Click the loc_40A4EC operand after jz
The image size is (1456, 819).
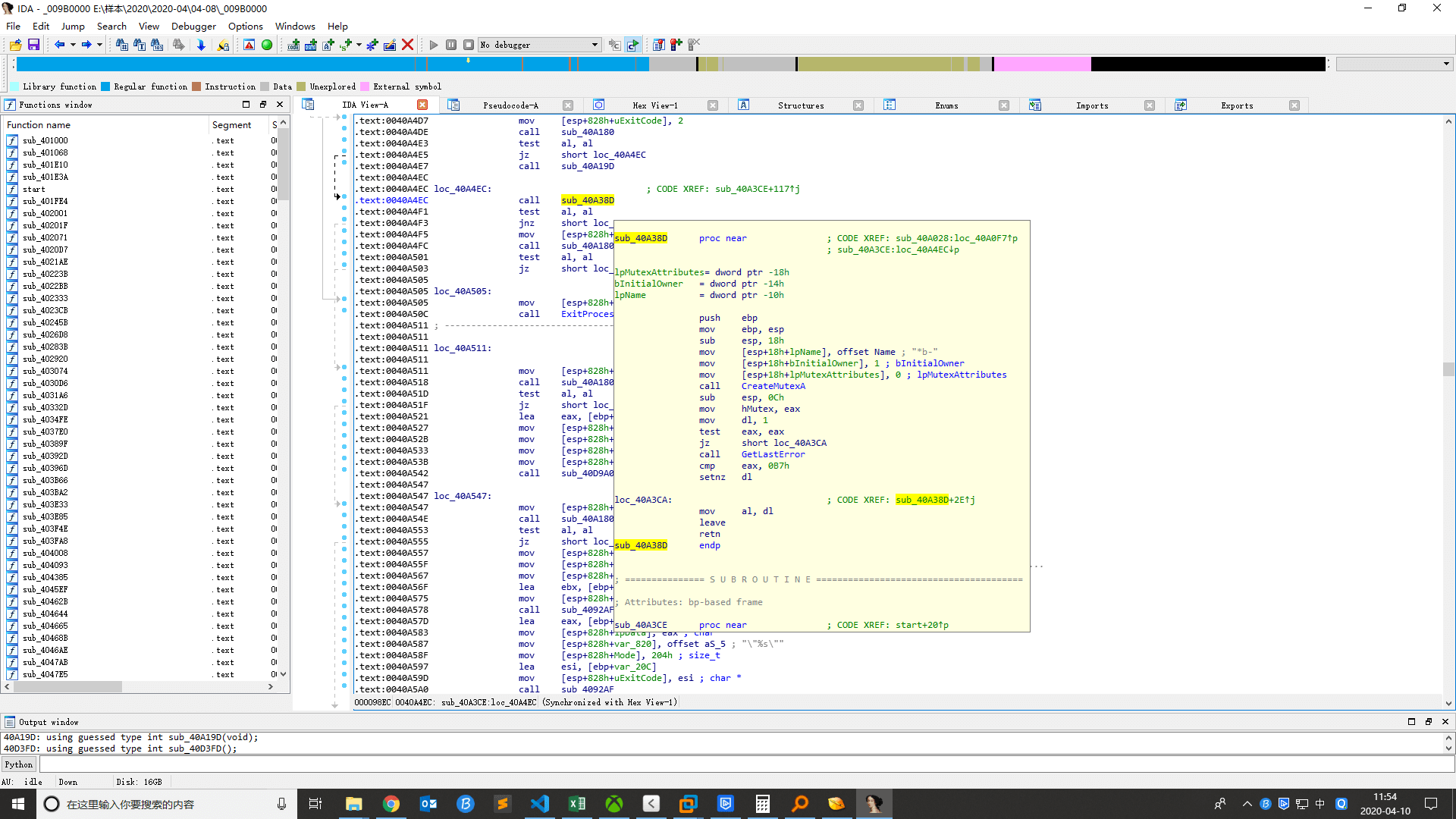tap(620, 155)
